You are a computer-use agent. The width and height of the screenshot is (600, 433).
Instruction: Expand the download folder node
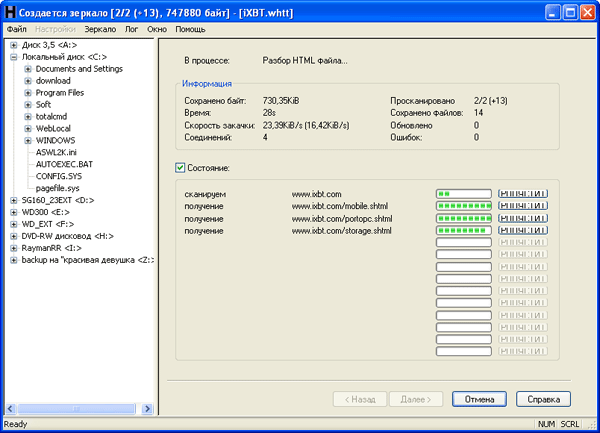click(28, 81)
